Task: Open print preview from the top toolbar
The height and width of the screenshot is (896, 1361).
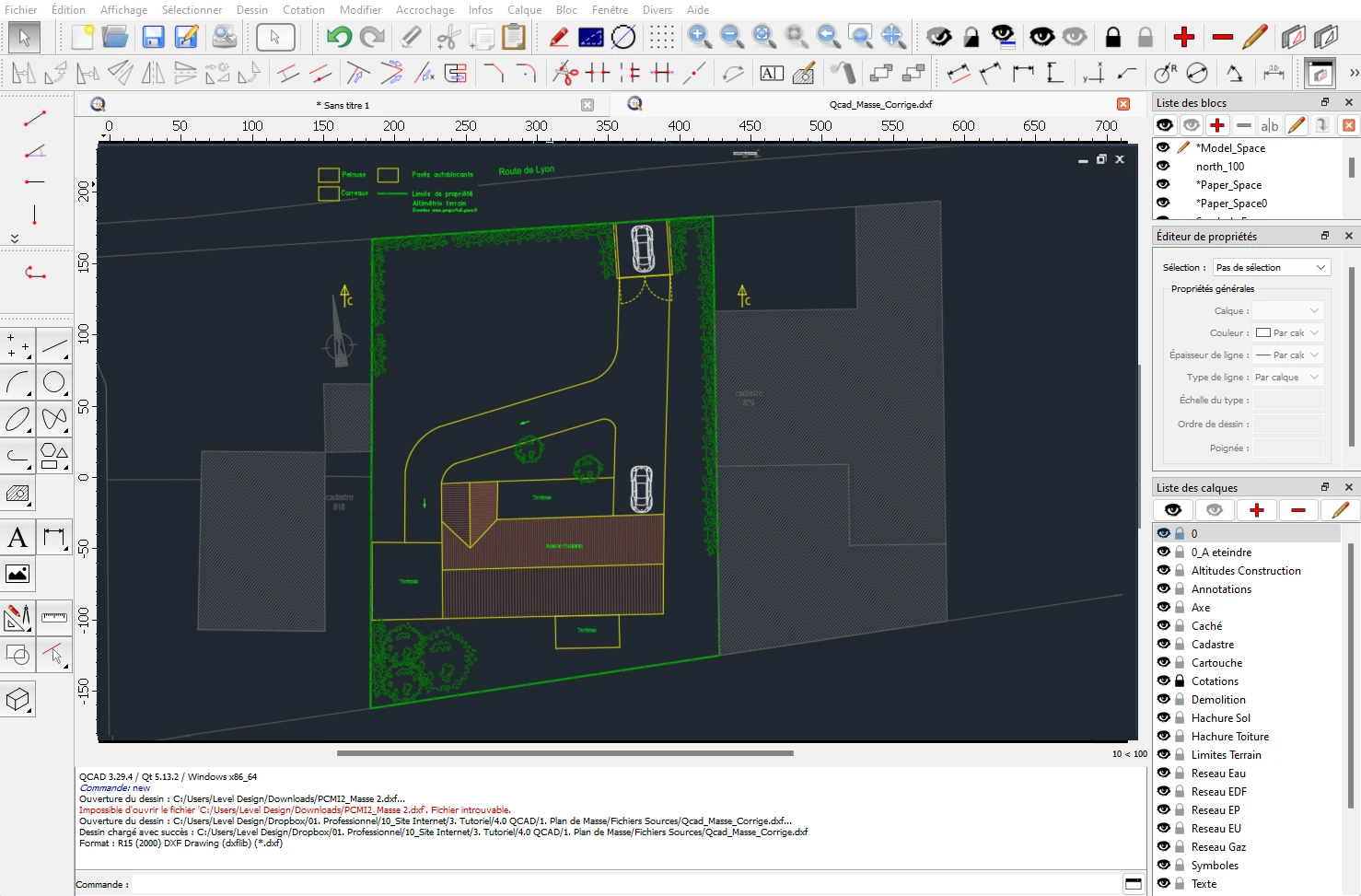Action: pyautogui.click(x=225, y=37)
